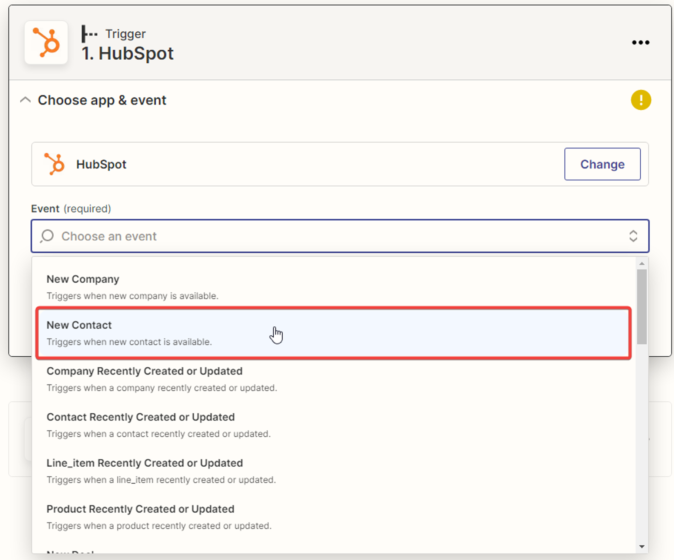Click the HubSpot app name label
This screenshot has width=674, height=560.
101,164
